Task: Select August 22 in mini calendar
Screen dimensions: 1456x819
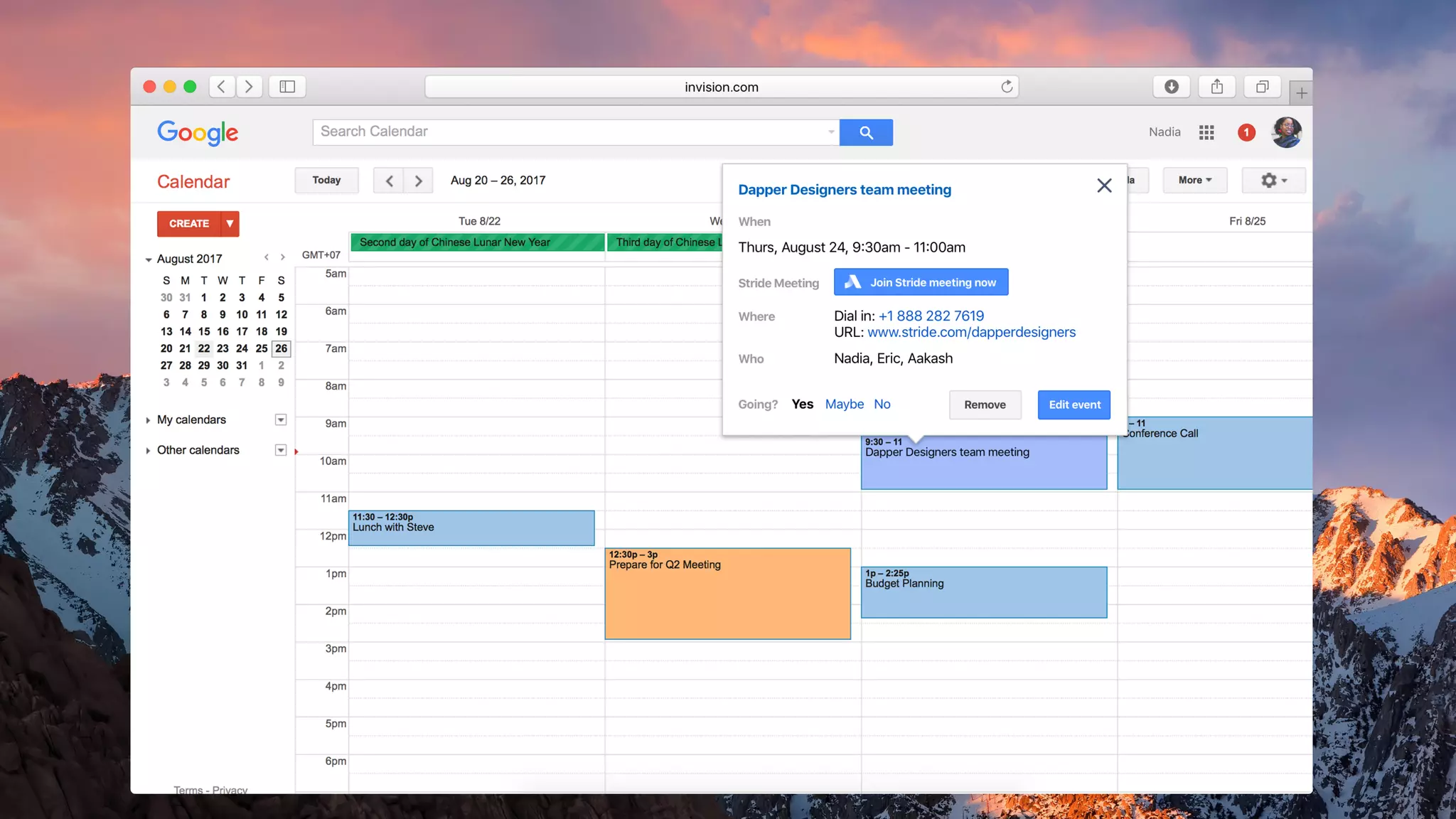Action: point(204,348)
